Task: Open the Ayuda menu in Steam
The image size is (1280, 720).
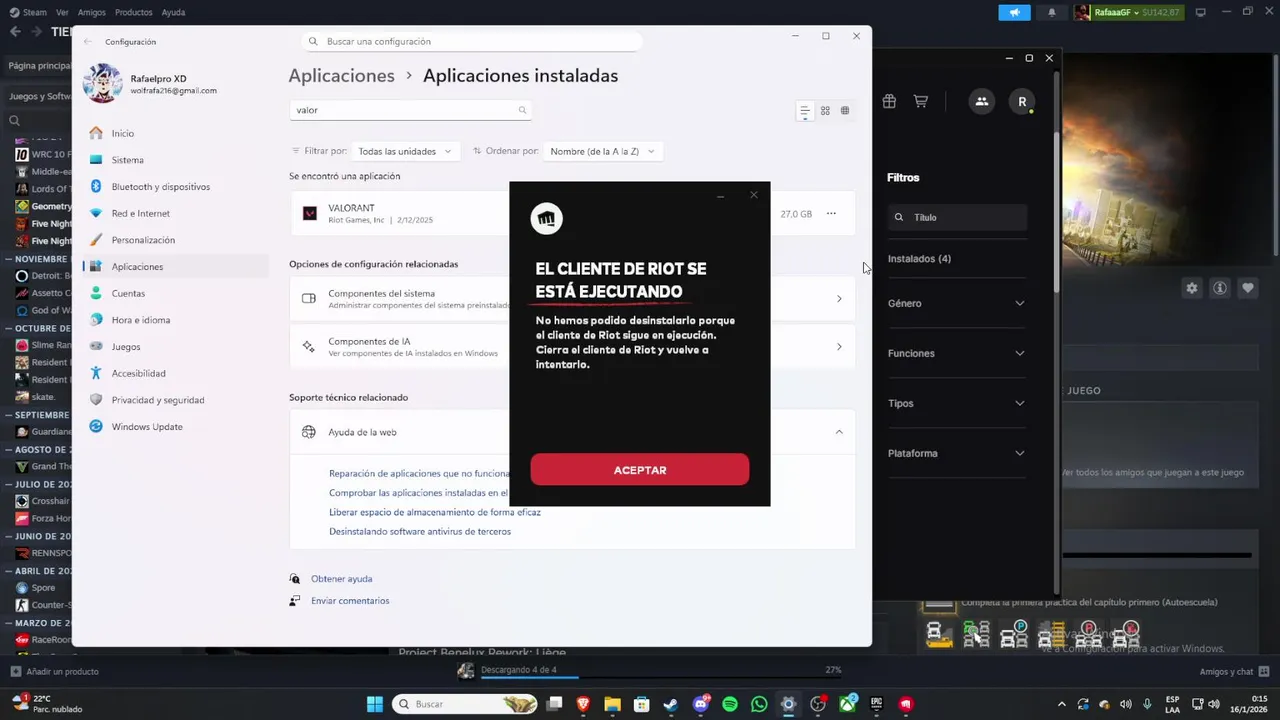Action: point(173,12)
